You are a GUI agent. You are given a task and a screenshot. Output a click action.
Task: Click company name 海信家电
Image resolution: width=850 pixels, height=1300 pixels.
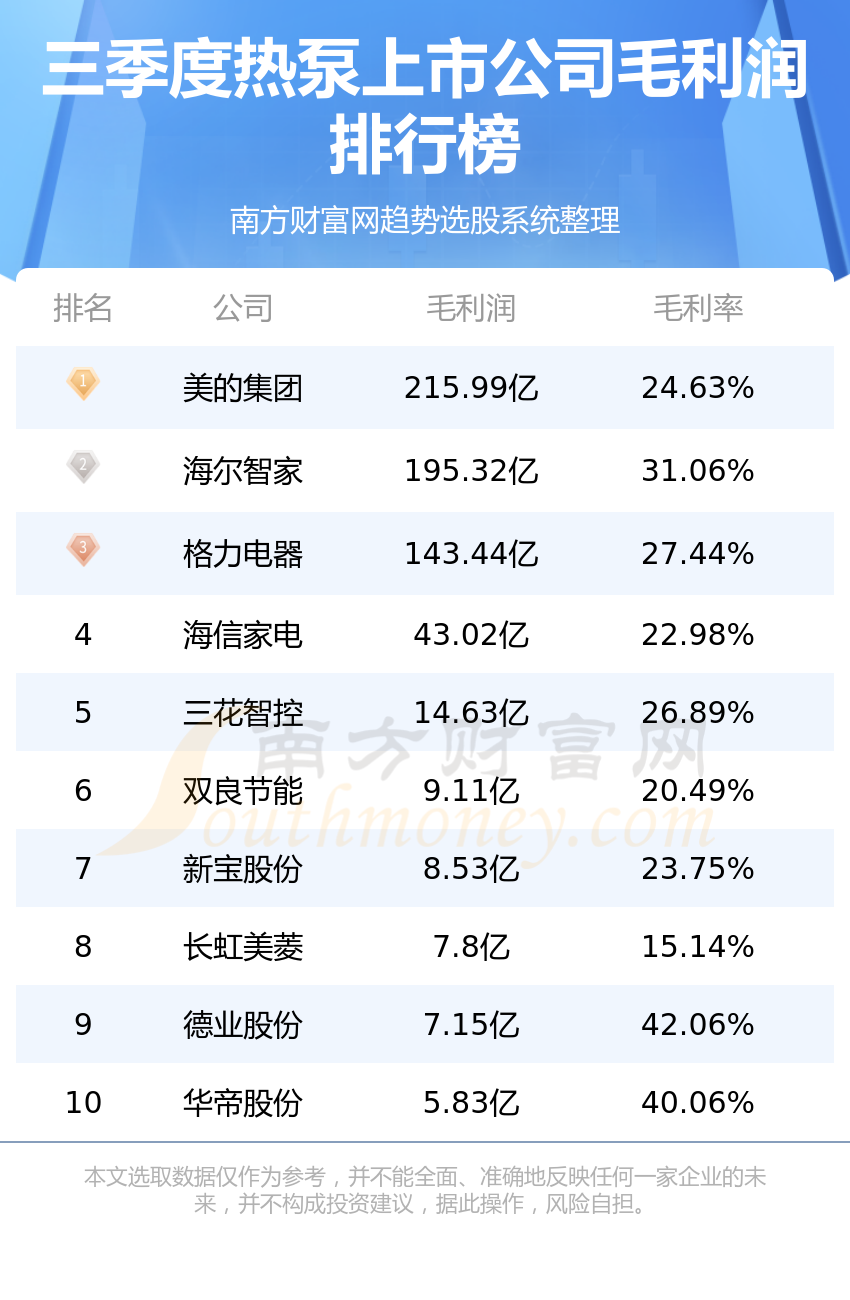[x=243, y=635]
